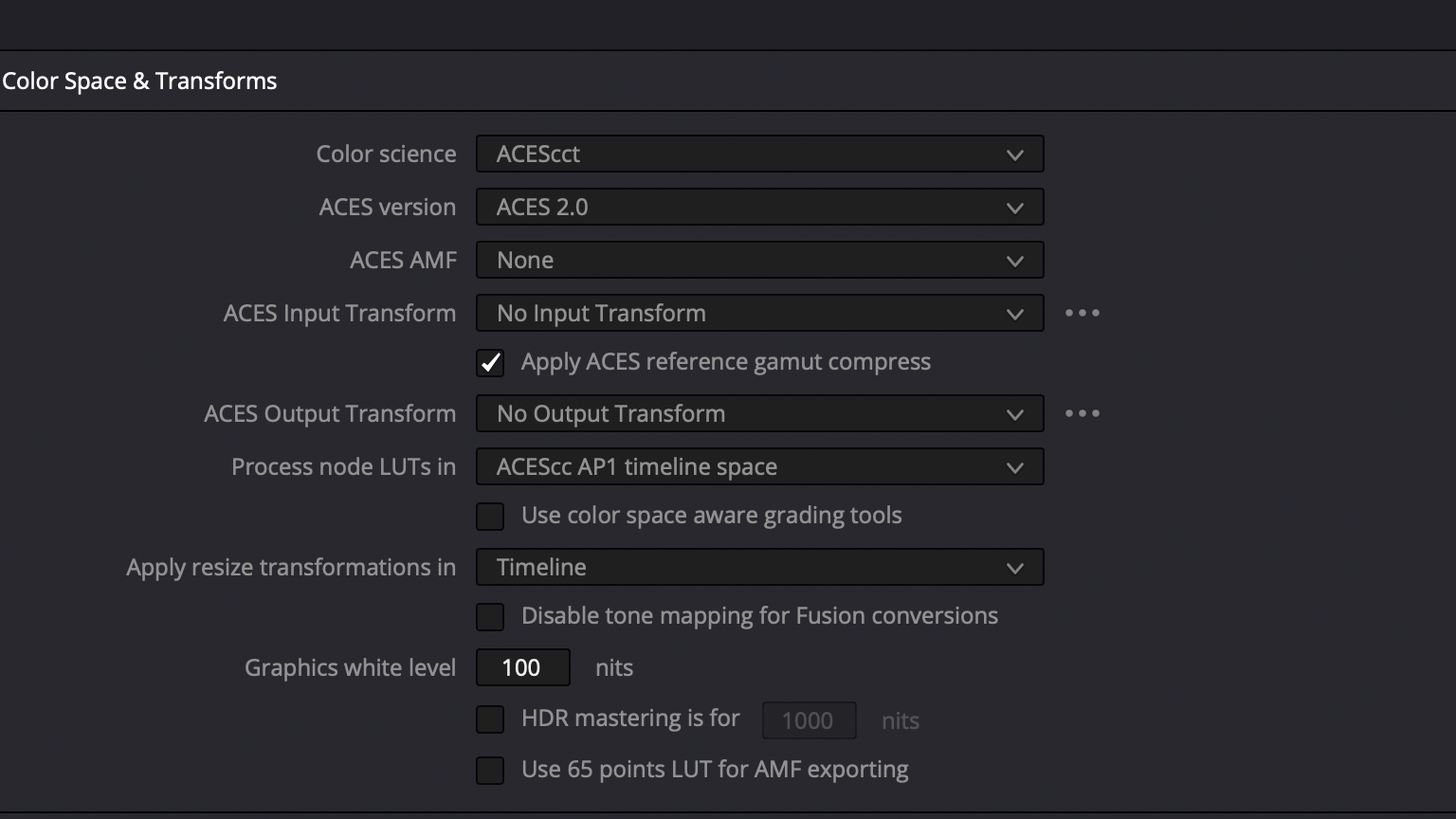The height and width of the screenshot is (819, 1456).
Task: Click the chevron on Process node LUTs dropdown
Action: click(x=1014, y=467)
